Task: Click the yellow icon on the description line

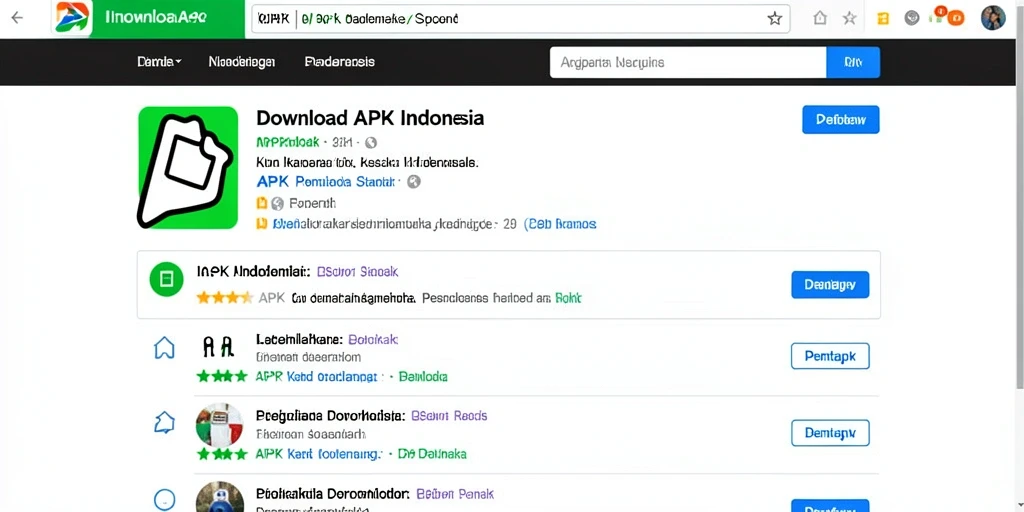Action: [x=262, y=224]
